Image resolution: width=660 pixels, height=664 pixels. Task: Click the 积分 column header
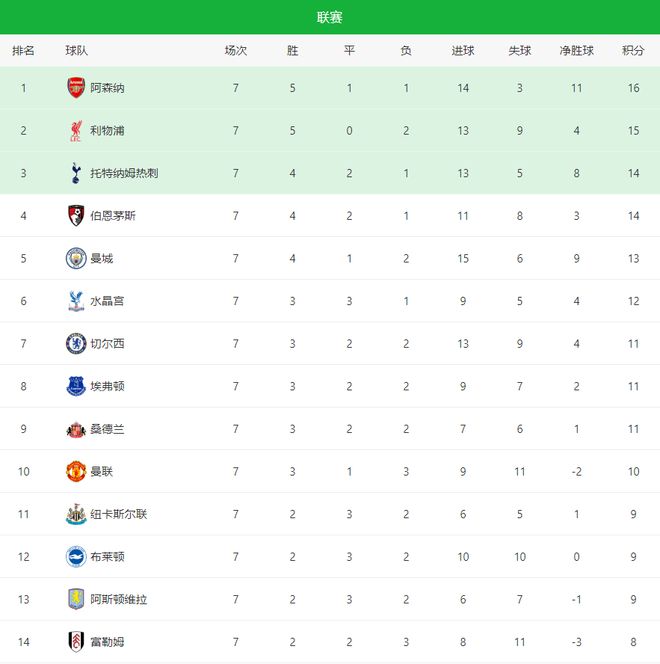[633, 51]
